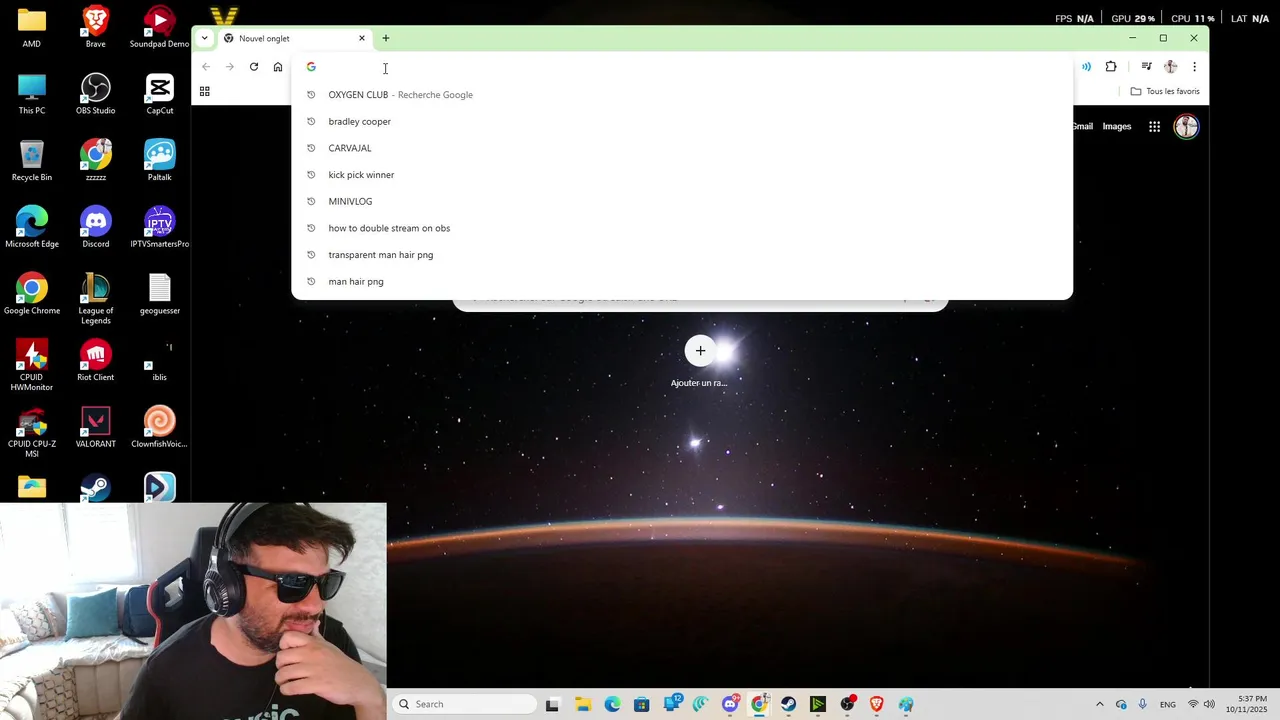Open the Chrome home page button
1280x720 pixels.
(x=278, y=67)
